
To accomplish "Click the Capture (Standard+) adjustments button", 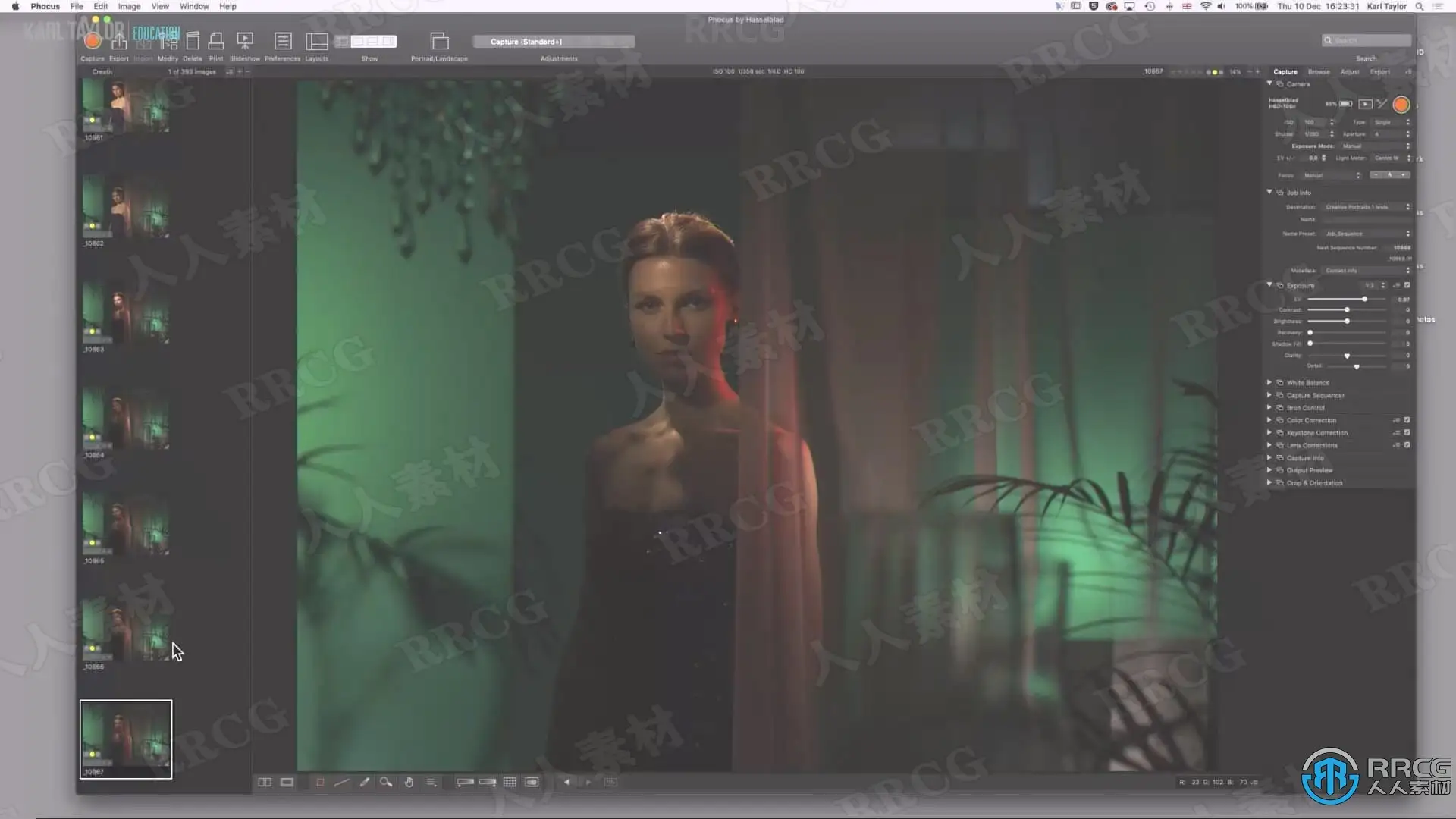I will click(554, 42).
